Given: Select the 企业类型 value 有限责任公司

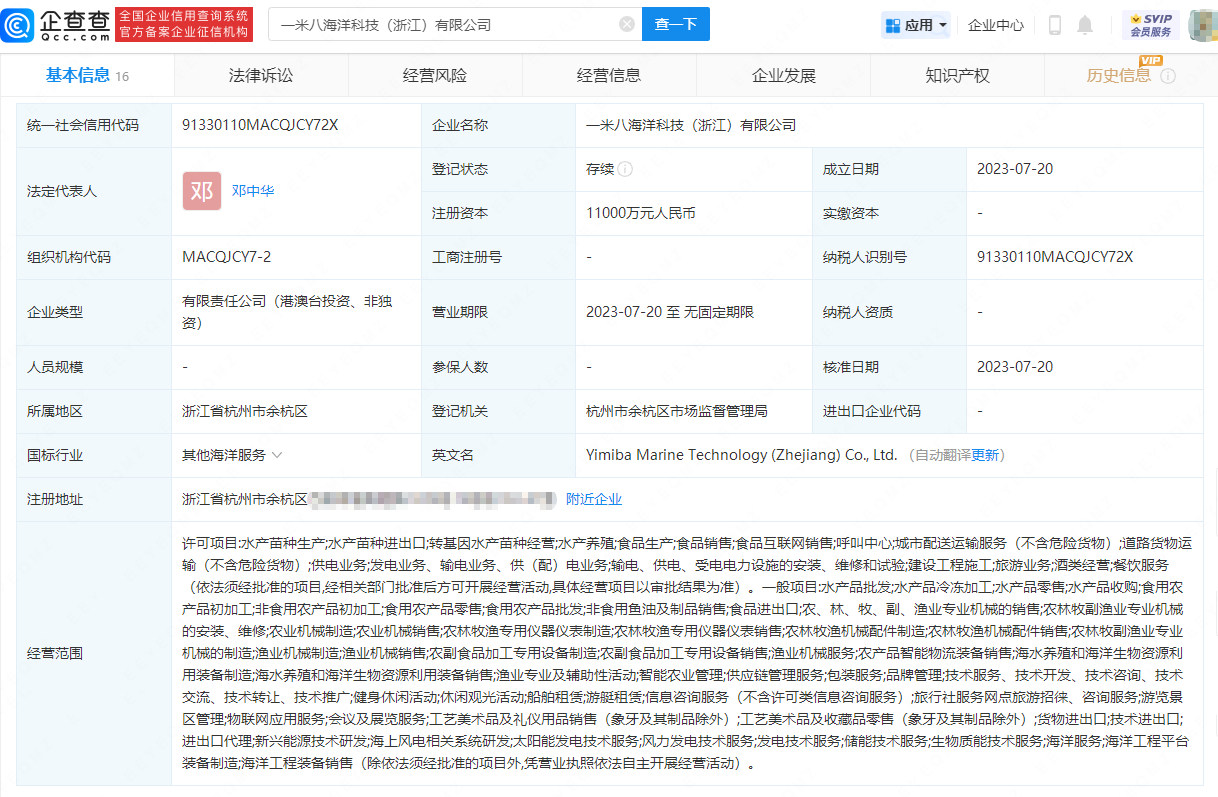Looking at the screenshot, I should coord(288,312).
